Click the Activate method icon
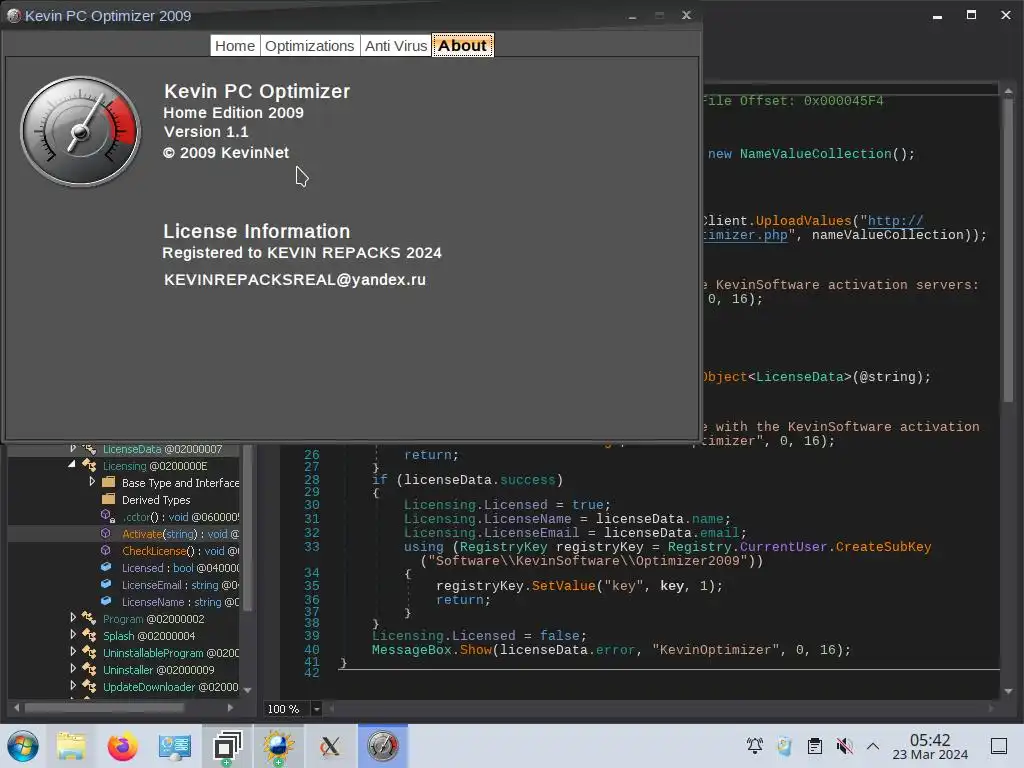Screen dimensions: 1024x768 tap(106, 534)
